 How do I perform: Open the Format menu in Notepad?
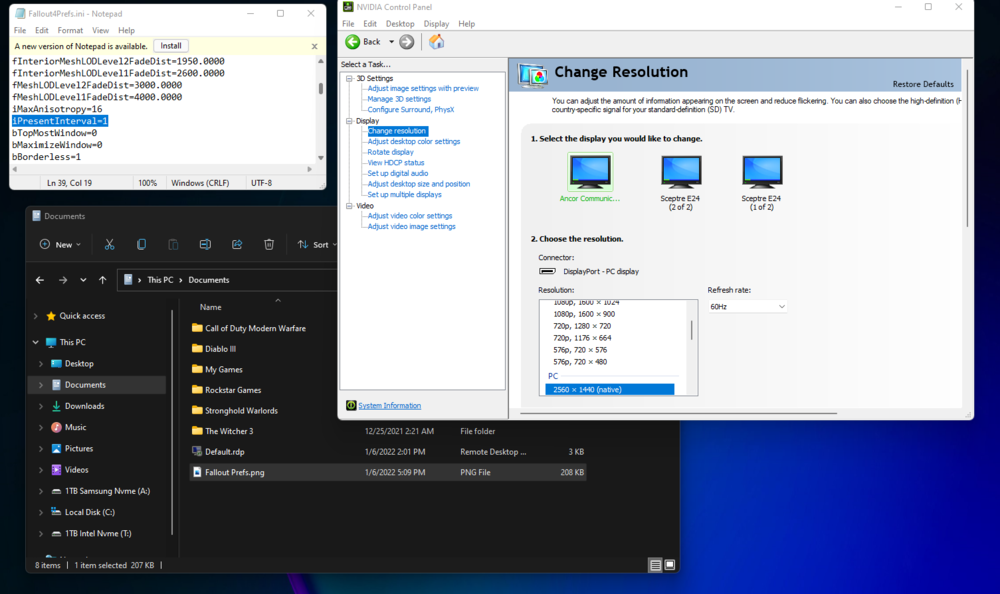[70, 31]
